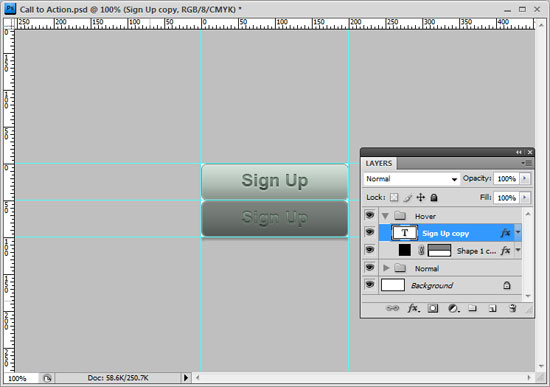This screenshot has height=387, width=550.
Task: Open the status bar Doc info arrow menu
Action: (186, 378)
